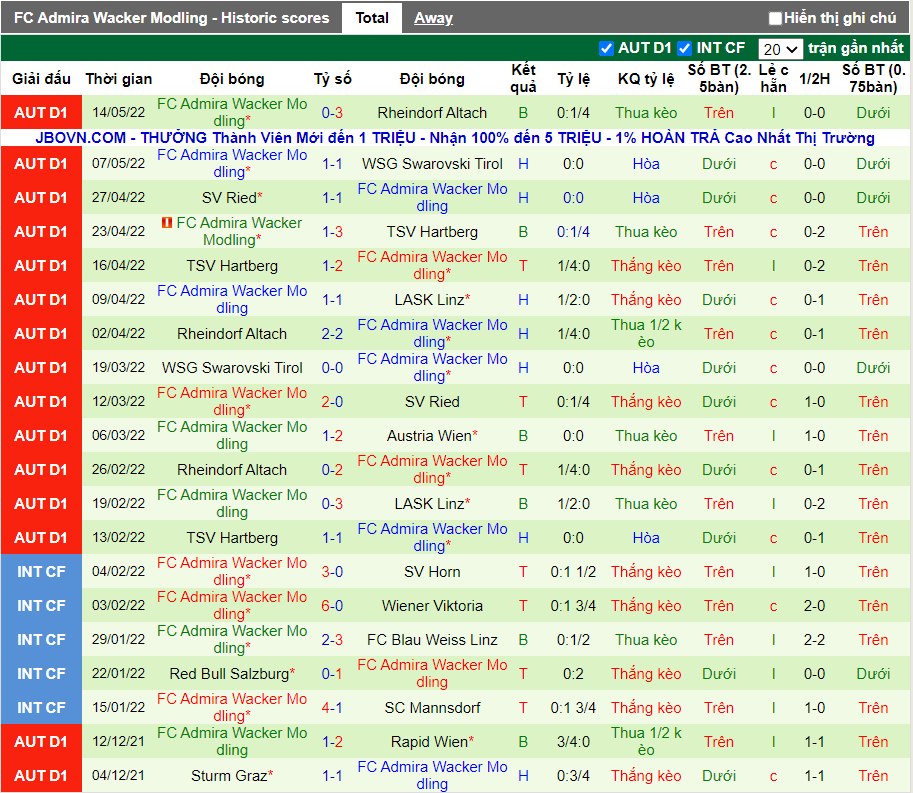Open the 4-1 score on 15/01/22
The image size is (913, 793).
point(332,708)
